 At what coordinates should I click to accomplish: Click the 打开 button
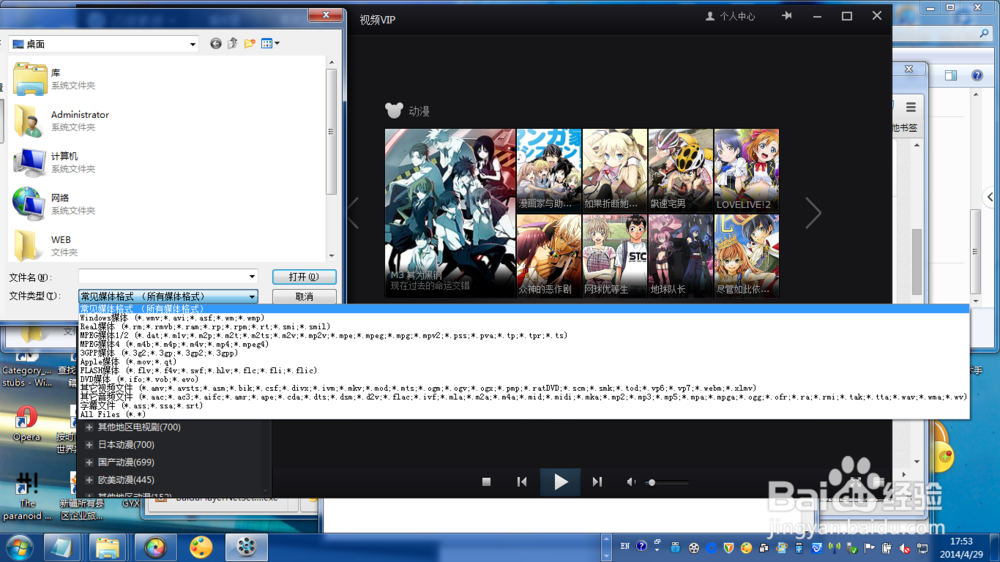coord(304,277)
